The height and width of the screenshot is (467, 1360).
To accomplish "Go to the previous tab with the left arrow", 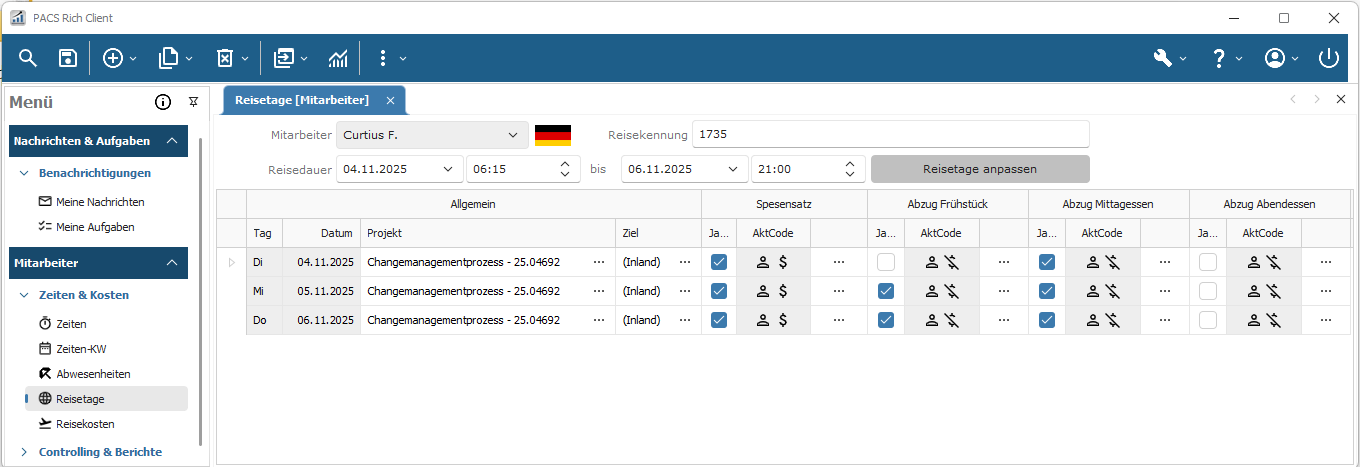I will click(x=1293, y=99).
